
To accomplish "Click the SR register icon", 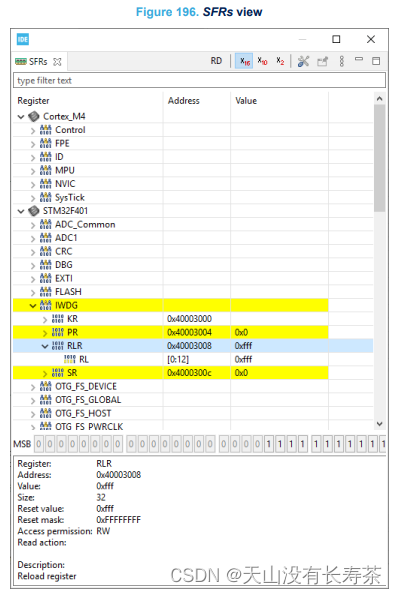I will click(x=58, y=373).
